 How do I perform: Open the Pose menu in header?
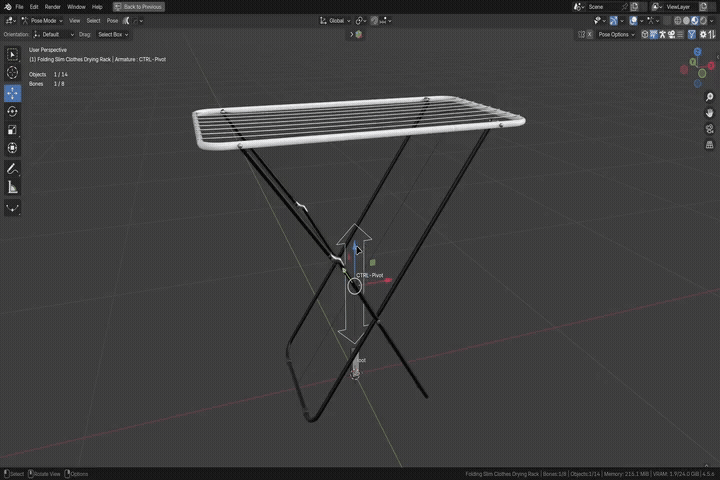click(112, 21)
